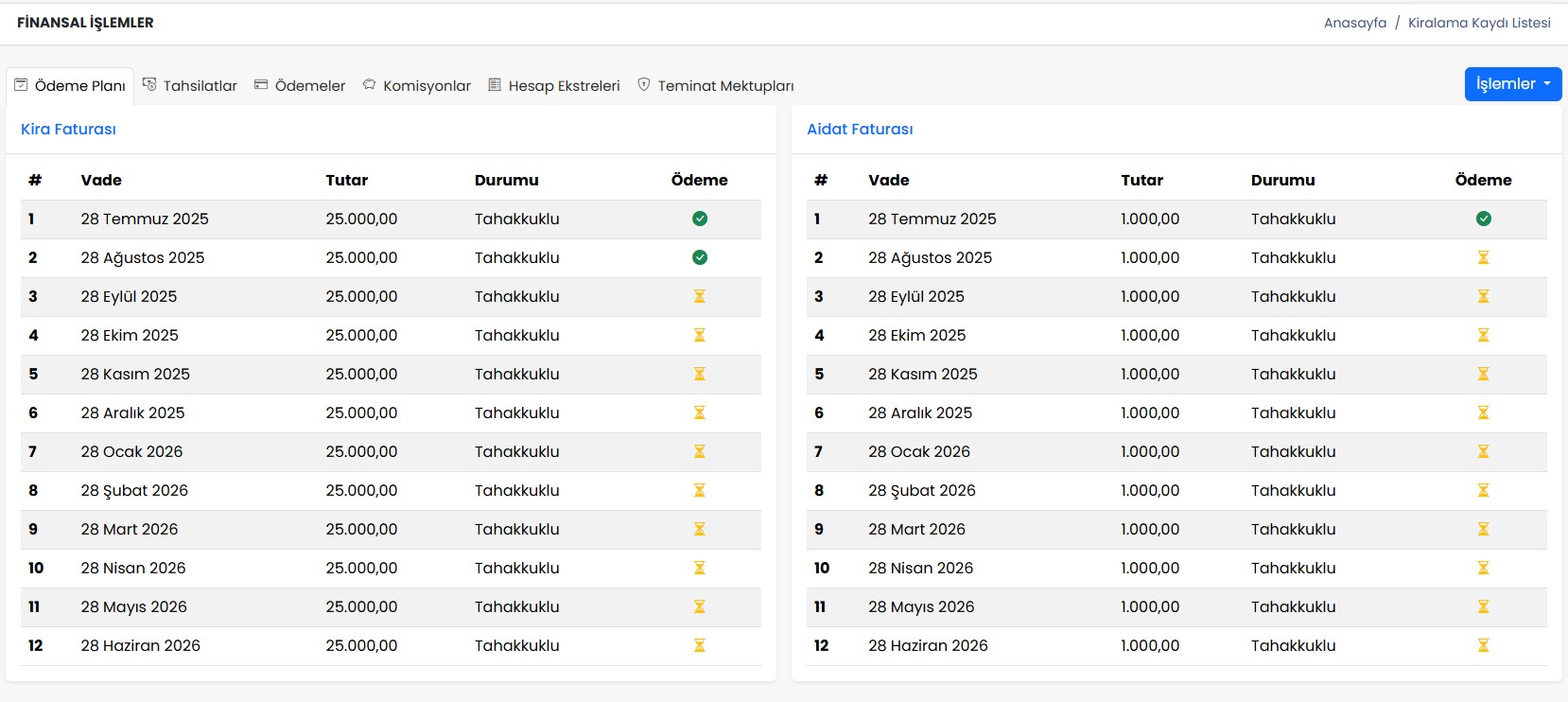The image size is (1568, 702).
Task: Click the Aidat Faturası panel heading
Action: 860,130
